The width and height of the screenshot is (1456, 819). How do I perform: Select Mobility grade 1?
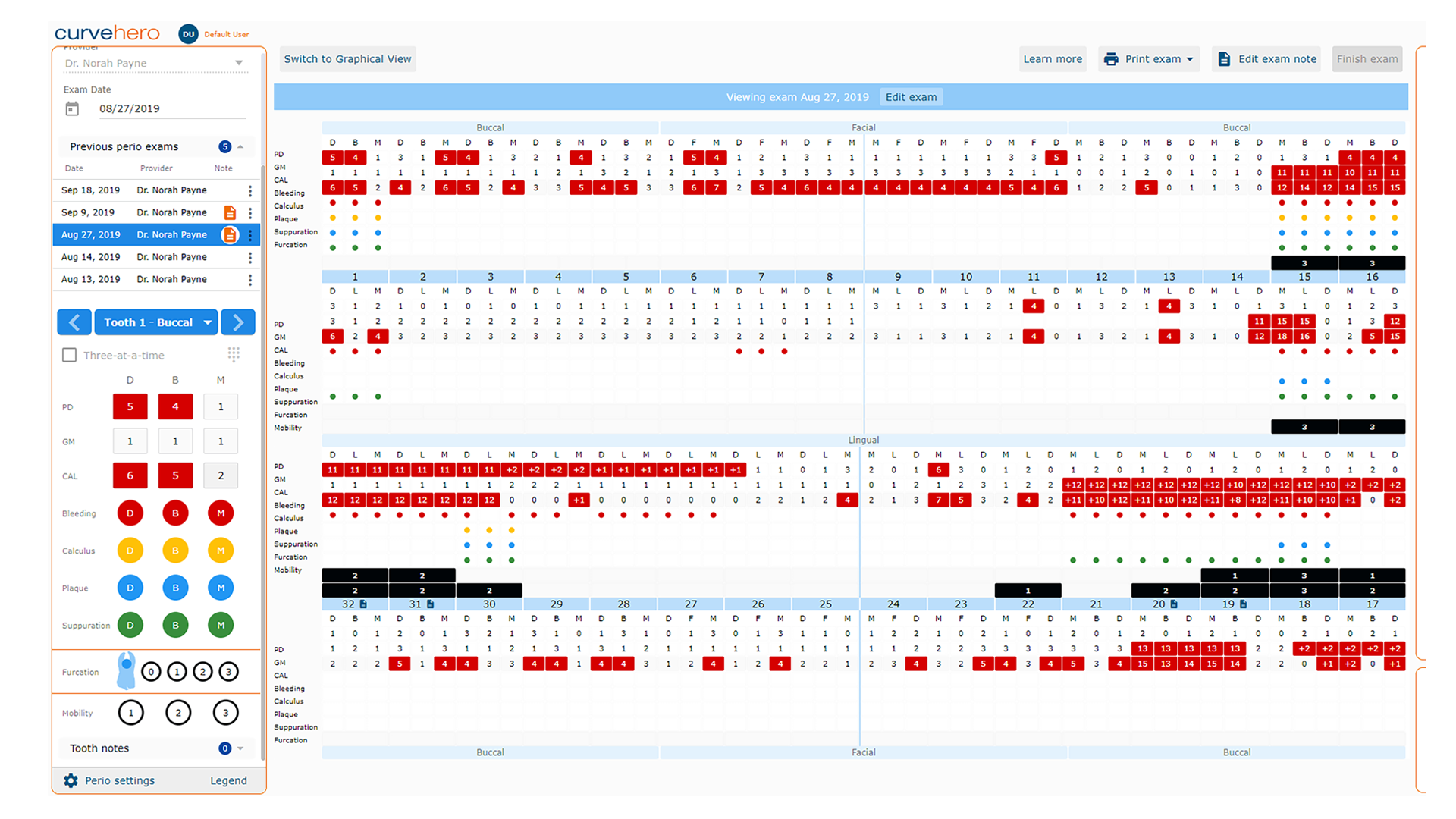pyautogui.click(x=131, y=713)
